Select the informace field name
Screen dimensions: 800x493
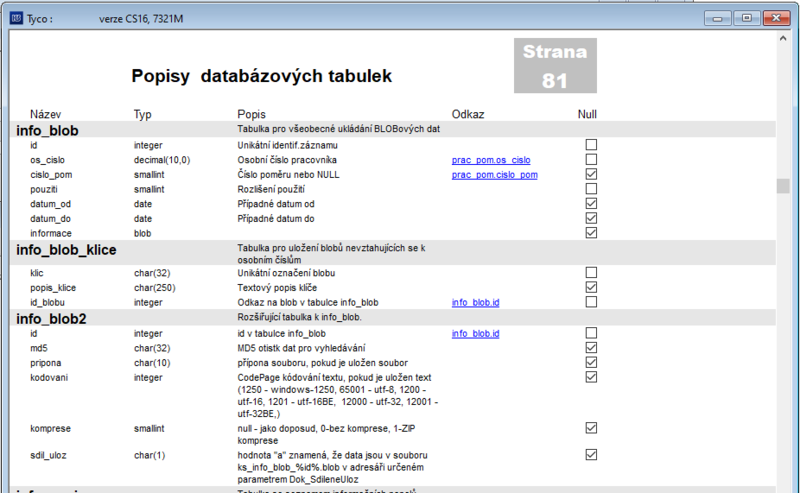pos(51,233)
